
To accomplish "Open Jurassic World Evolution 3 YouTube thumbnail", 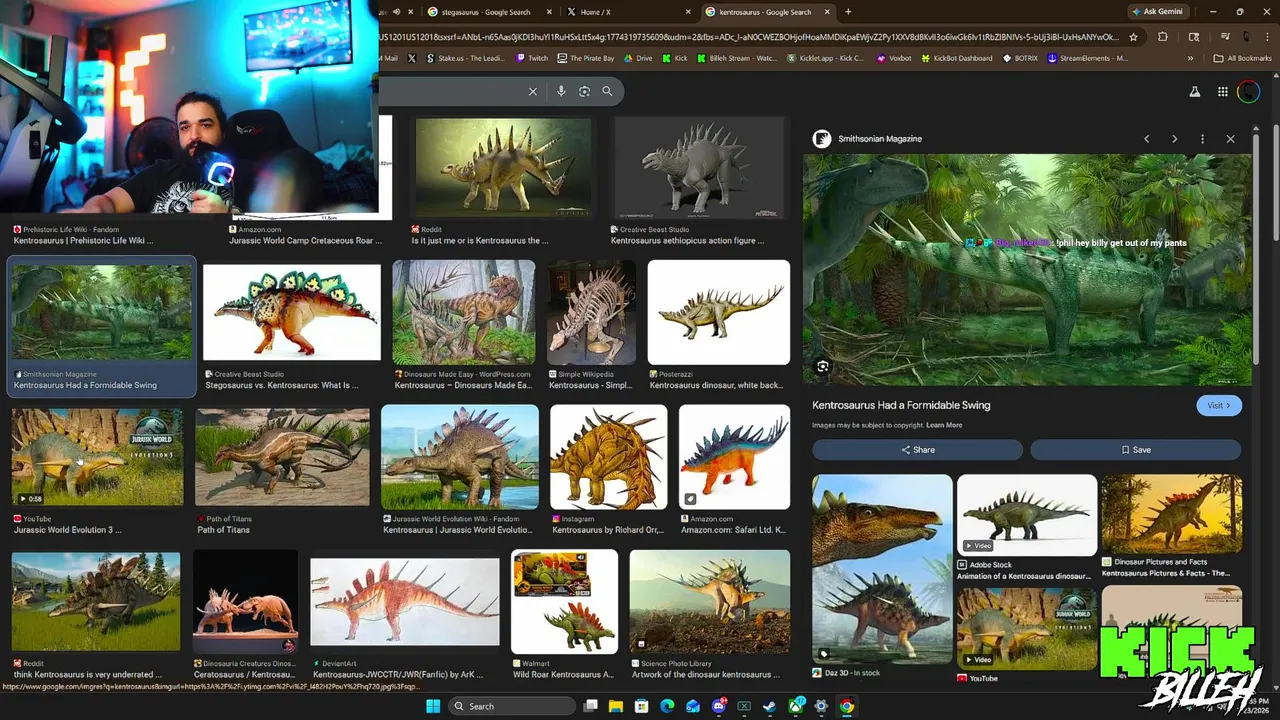I will [97, 456].
